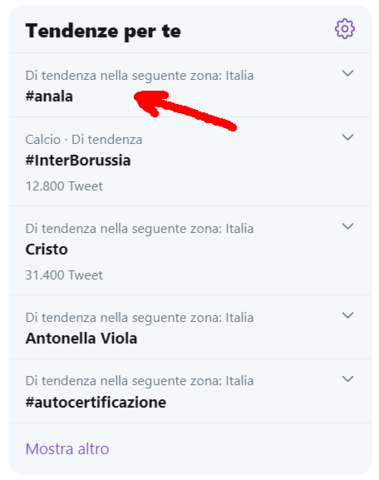Image resolution: width=379 pixels, height=480 pixels.
Task: Expand chevron next to Cristo trend
Action: coord(348,226)
